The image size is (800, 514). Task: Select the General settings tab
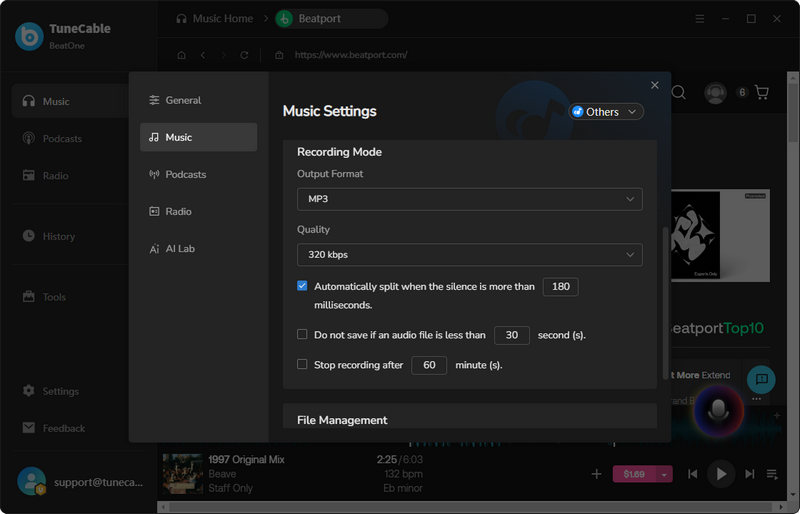click(x=198, y=100)
